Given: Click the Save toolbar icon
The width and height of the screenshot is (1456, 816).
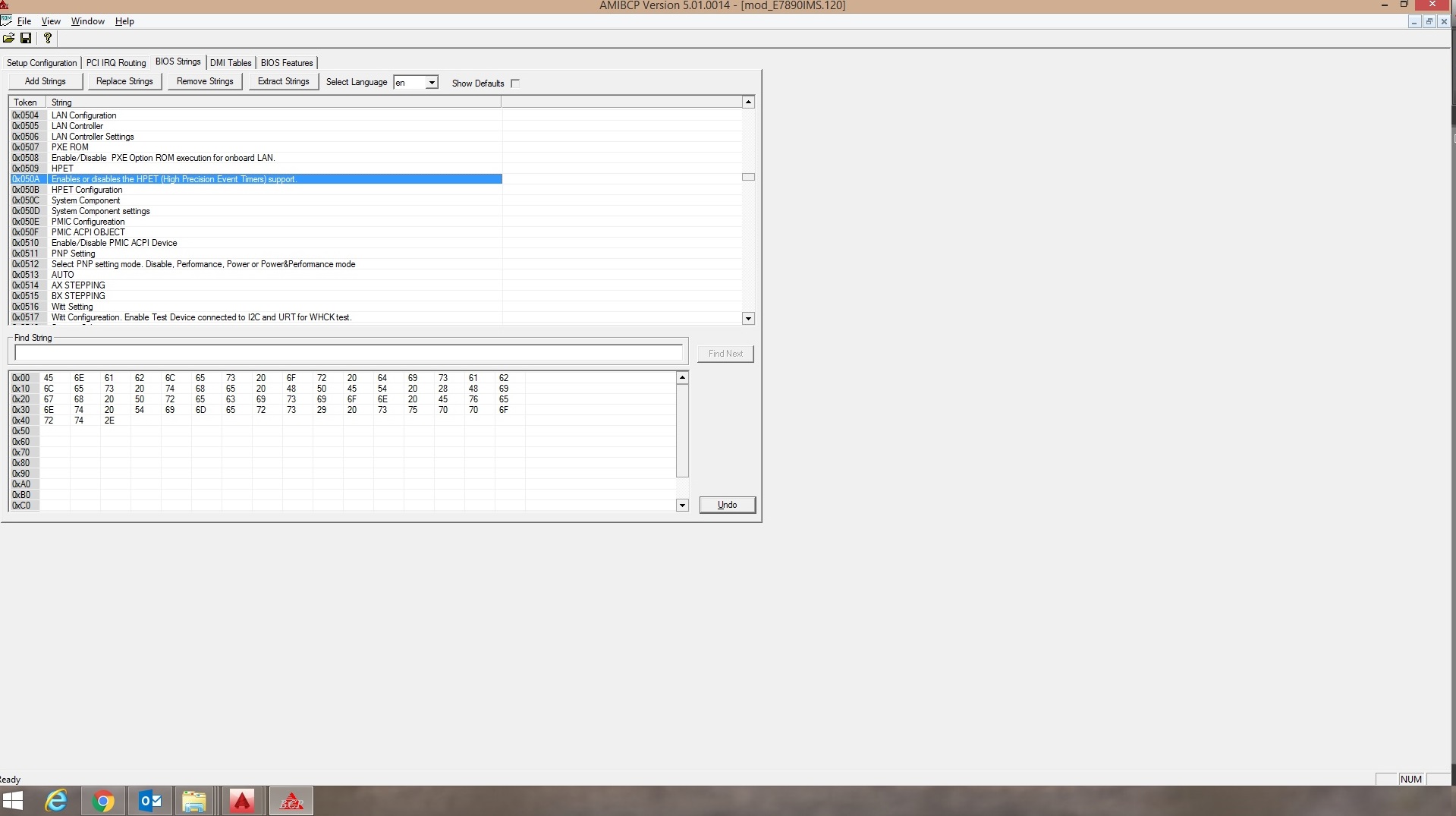Looking at the screenshot, I should click(26, 38).
